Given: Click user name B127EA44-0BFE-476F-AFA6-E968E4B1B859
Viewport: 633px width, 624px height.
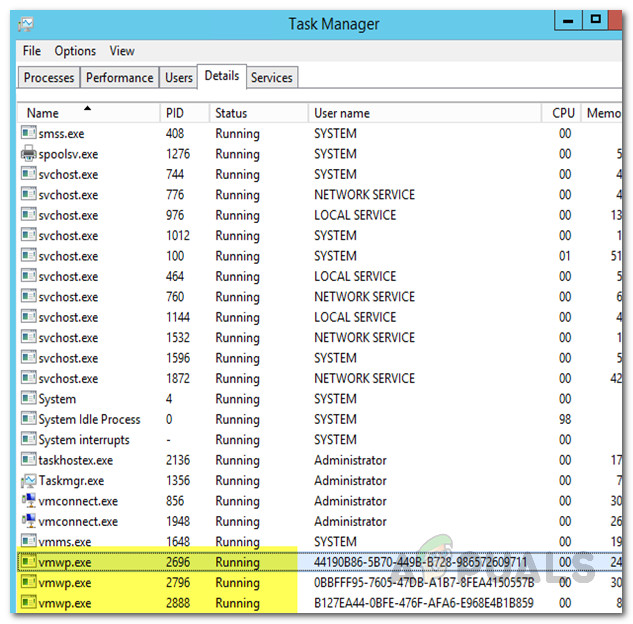Looking at the screenshot, I should point(423,603).
